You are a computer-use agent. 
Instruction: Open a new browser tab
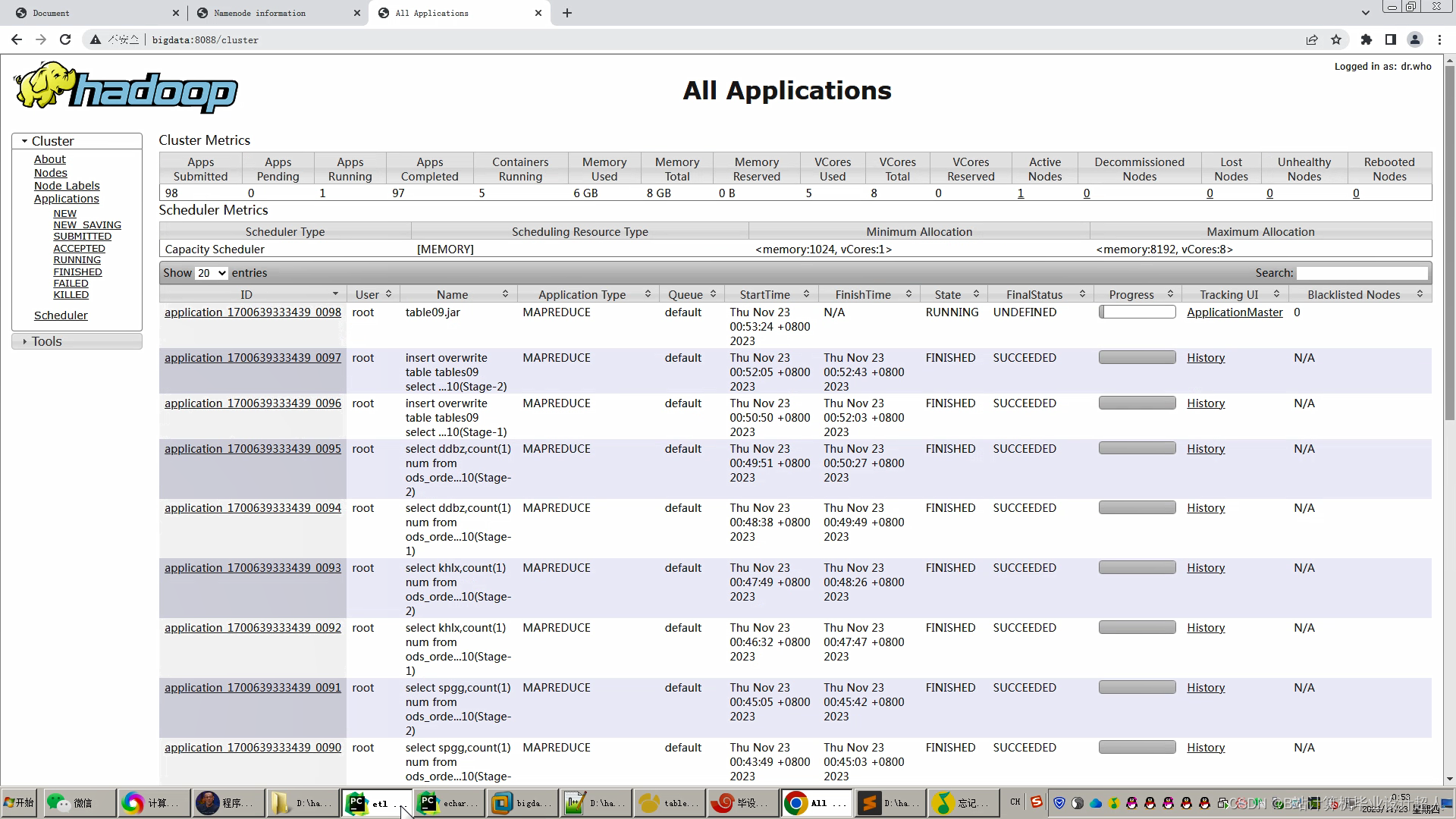click(x=567, y=13)
